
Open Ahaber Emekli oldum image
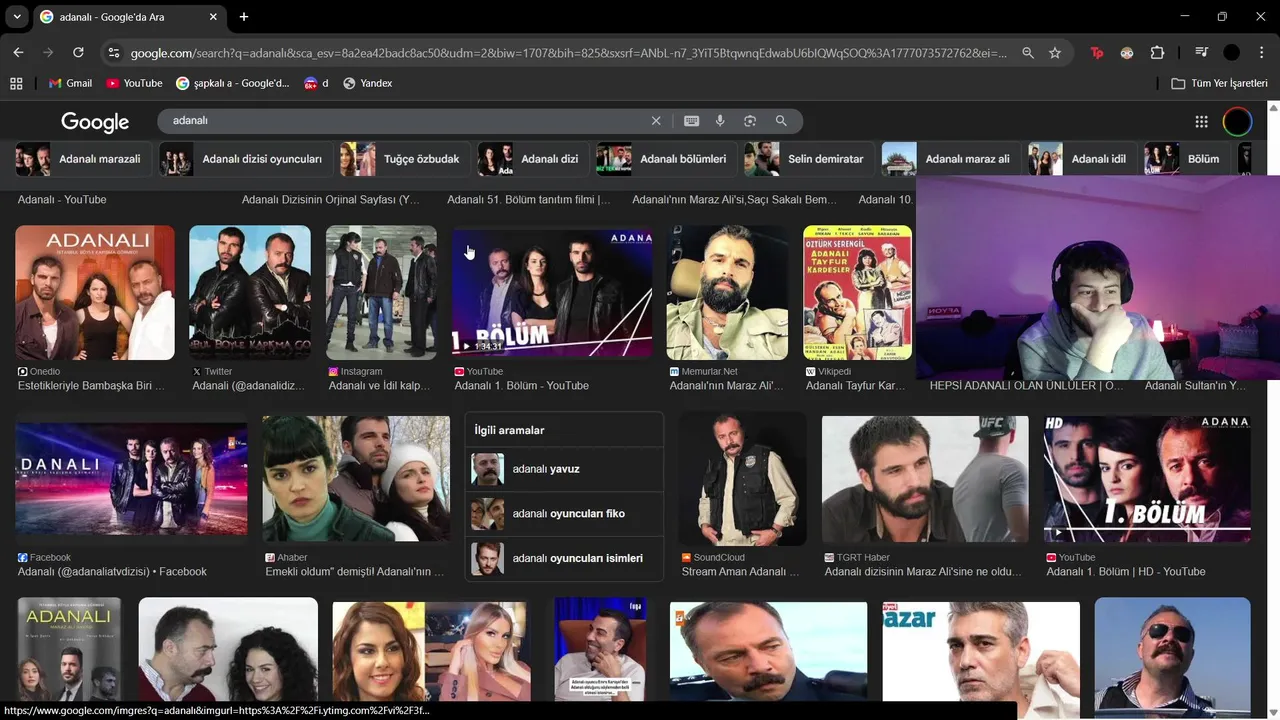(x=356, y=479)
